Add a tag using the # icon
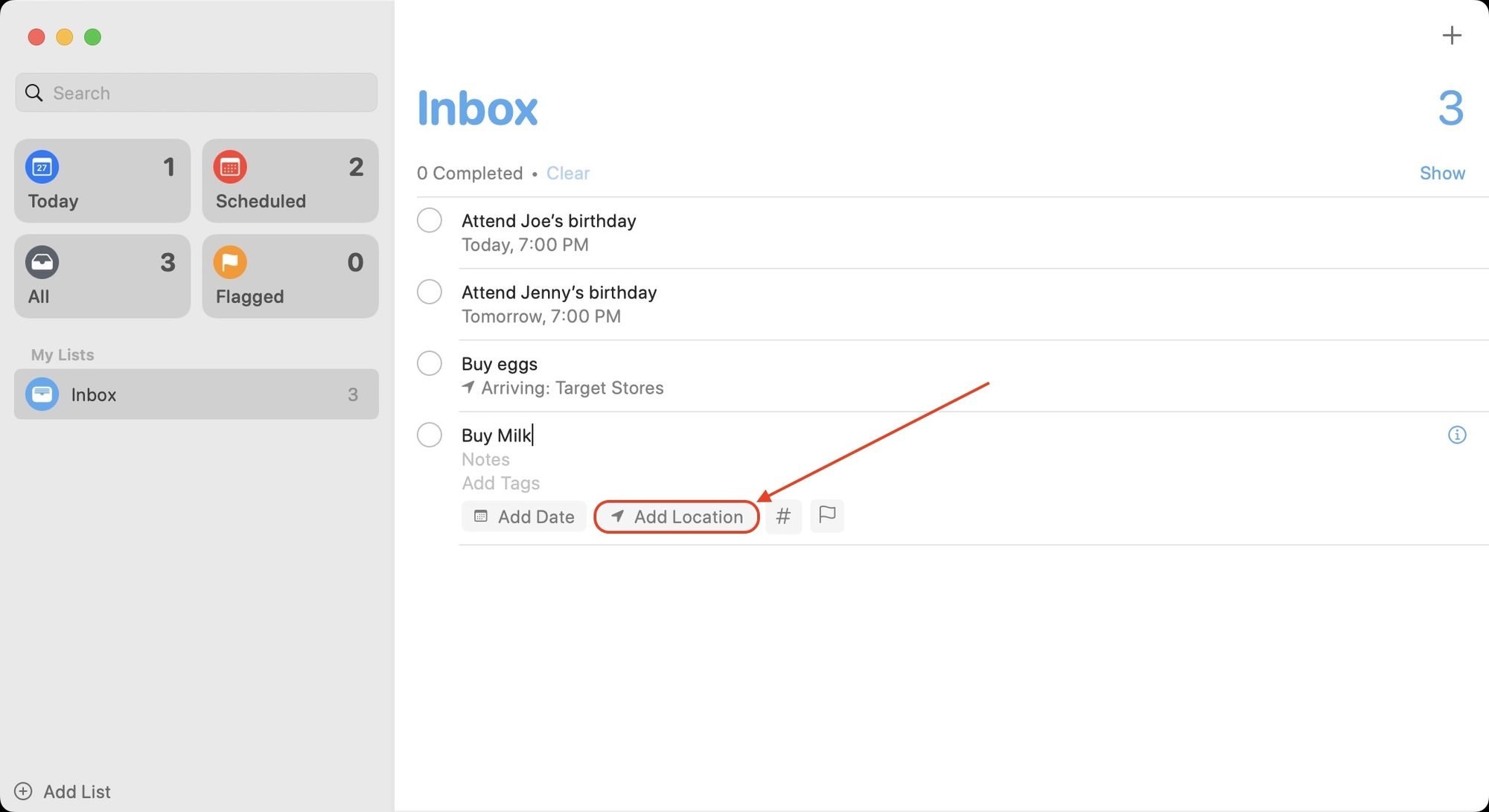 [x=783, y=516]
